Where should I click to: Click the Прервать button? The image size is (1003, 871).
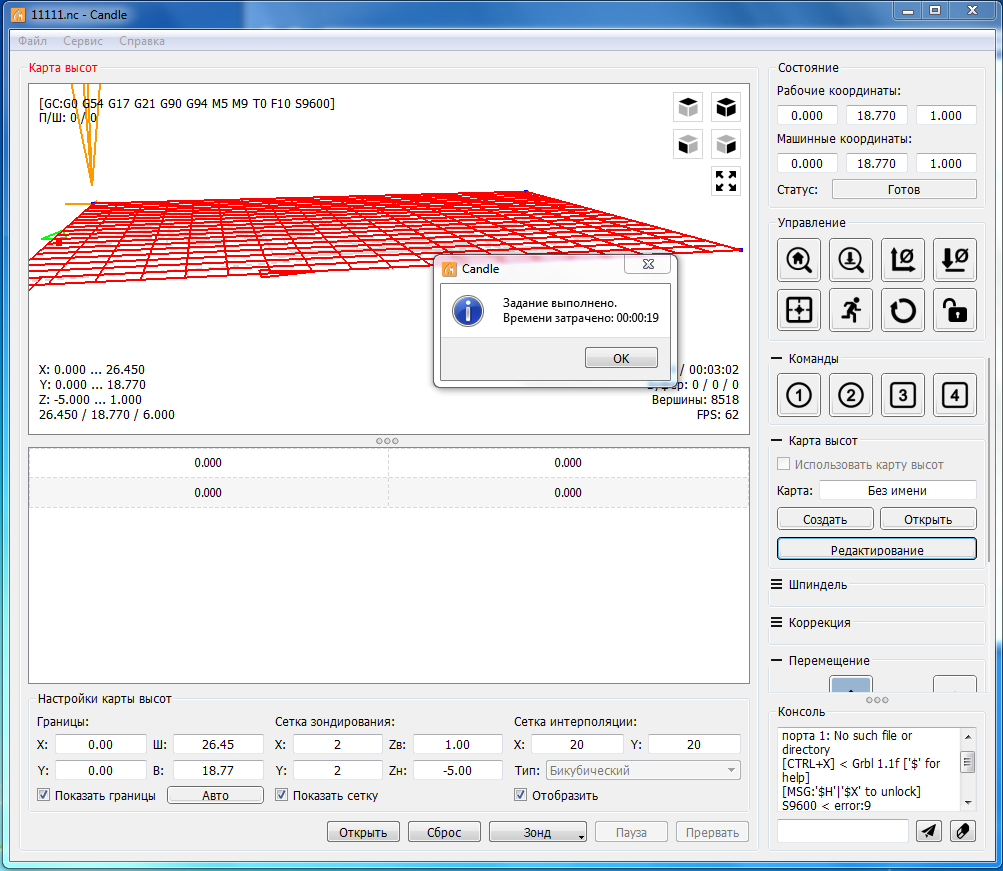tap(712, 832)
